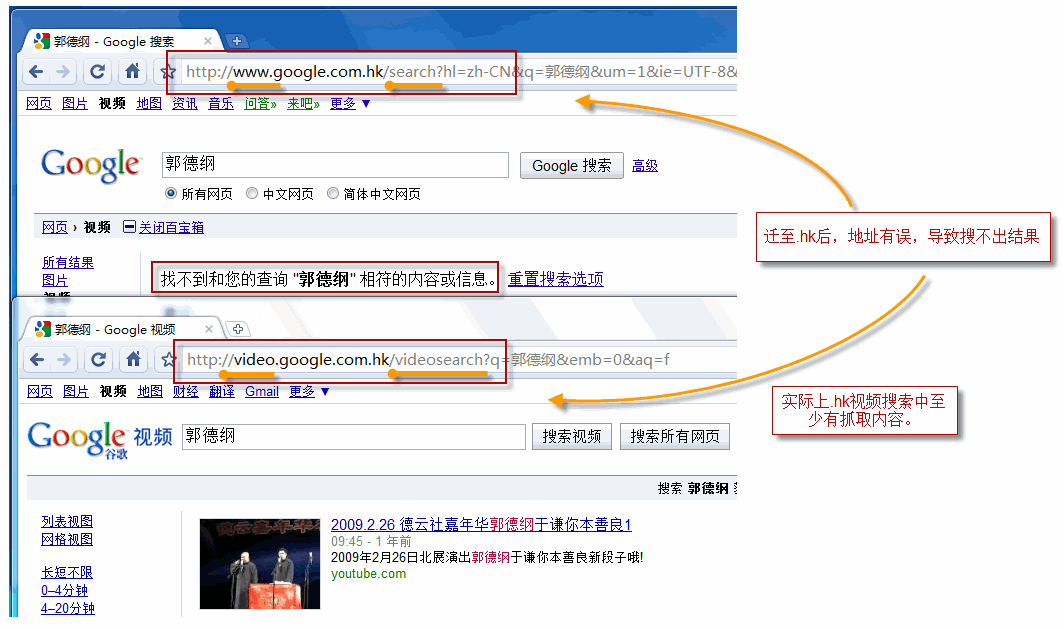Filter videos by 4–20分钟
The height and width of the screenshot is (629, 1063).
[68, 609]
